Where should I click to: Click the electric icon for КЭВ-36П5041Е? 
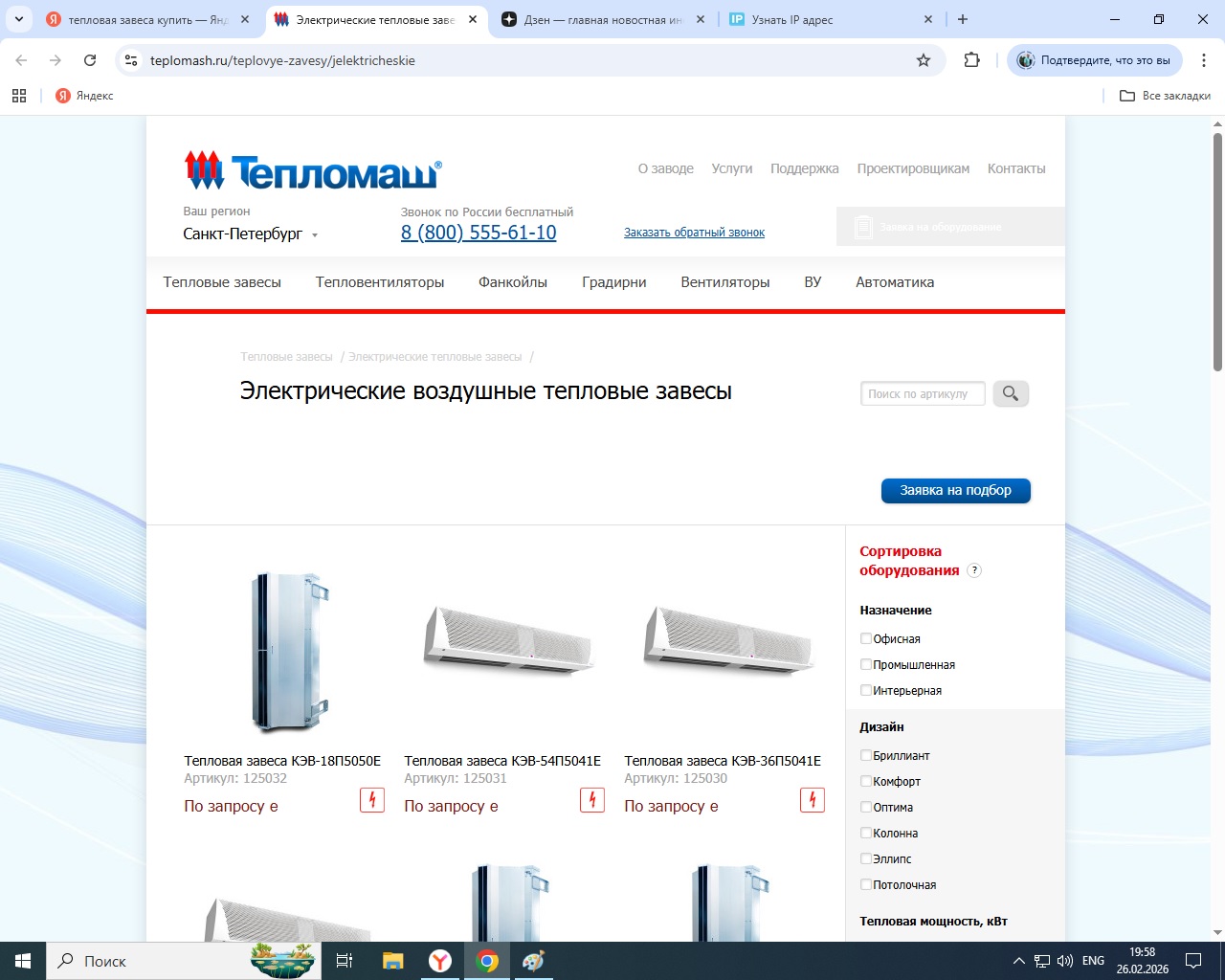(x=813, y=800)
